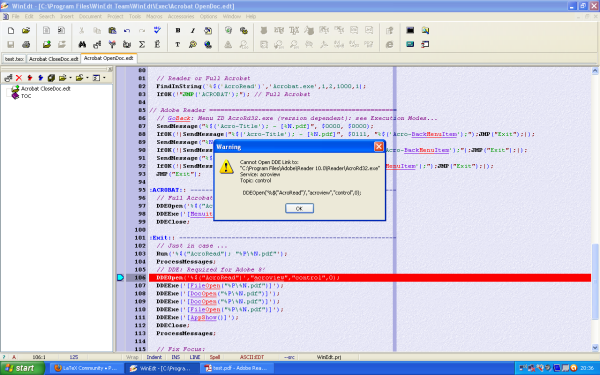Click the magnifier icon beside the T
Viewport: 600px width, 375px height.
click(193, 45)
